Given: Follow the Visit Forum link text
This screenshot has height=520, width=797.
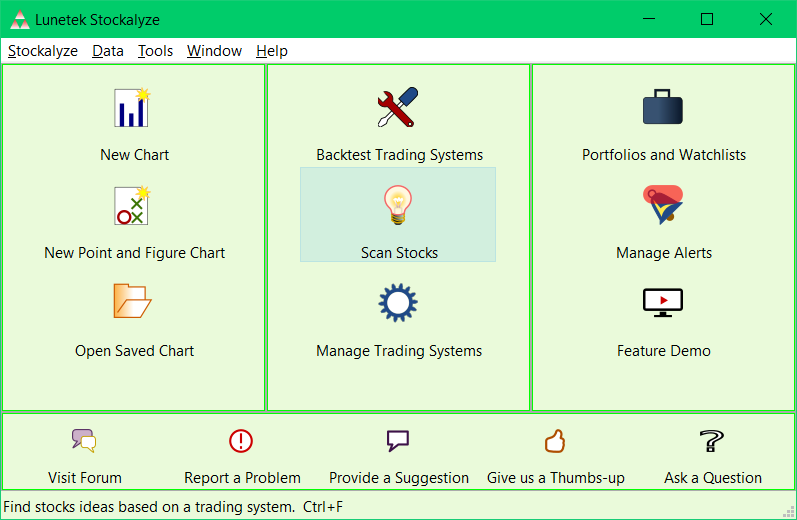Looking at the screenshot, I should [x=85, y=478].
